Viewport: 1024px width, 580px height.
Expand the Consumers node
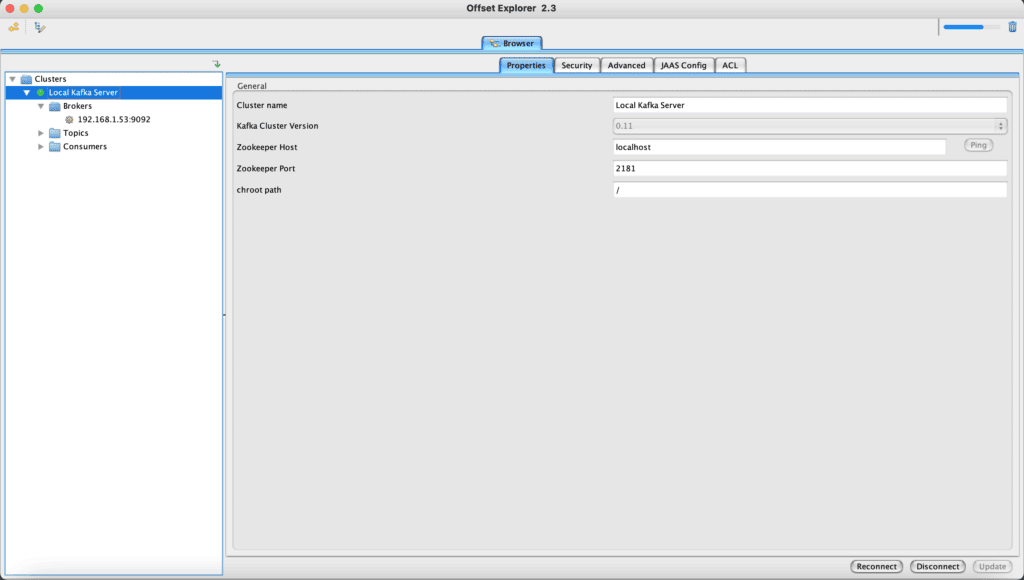click(41, 147)
